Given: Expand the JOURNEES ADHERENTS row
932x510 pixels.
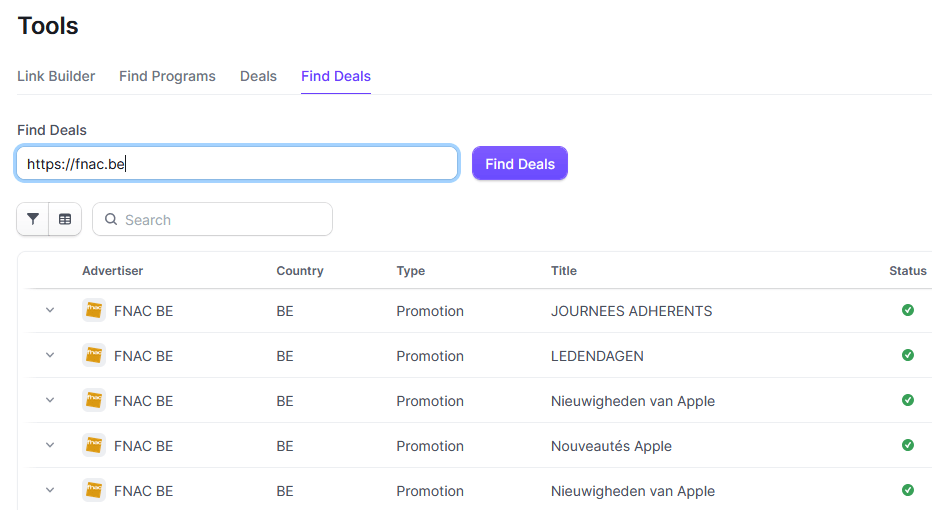Looking at the screenshot, I should pyautogui.click(x=50, y=311).
